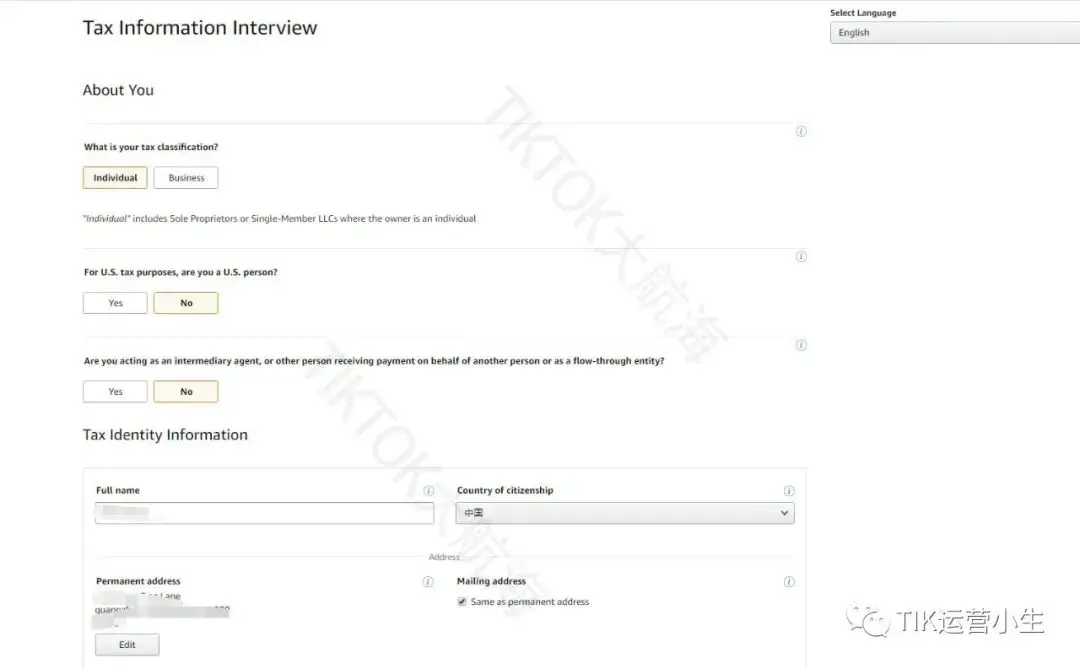Choose No for intermediary agent question
Screen dimensions: 1080x669
(186, 391)
